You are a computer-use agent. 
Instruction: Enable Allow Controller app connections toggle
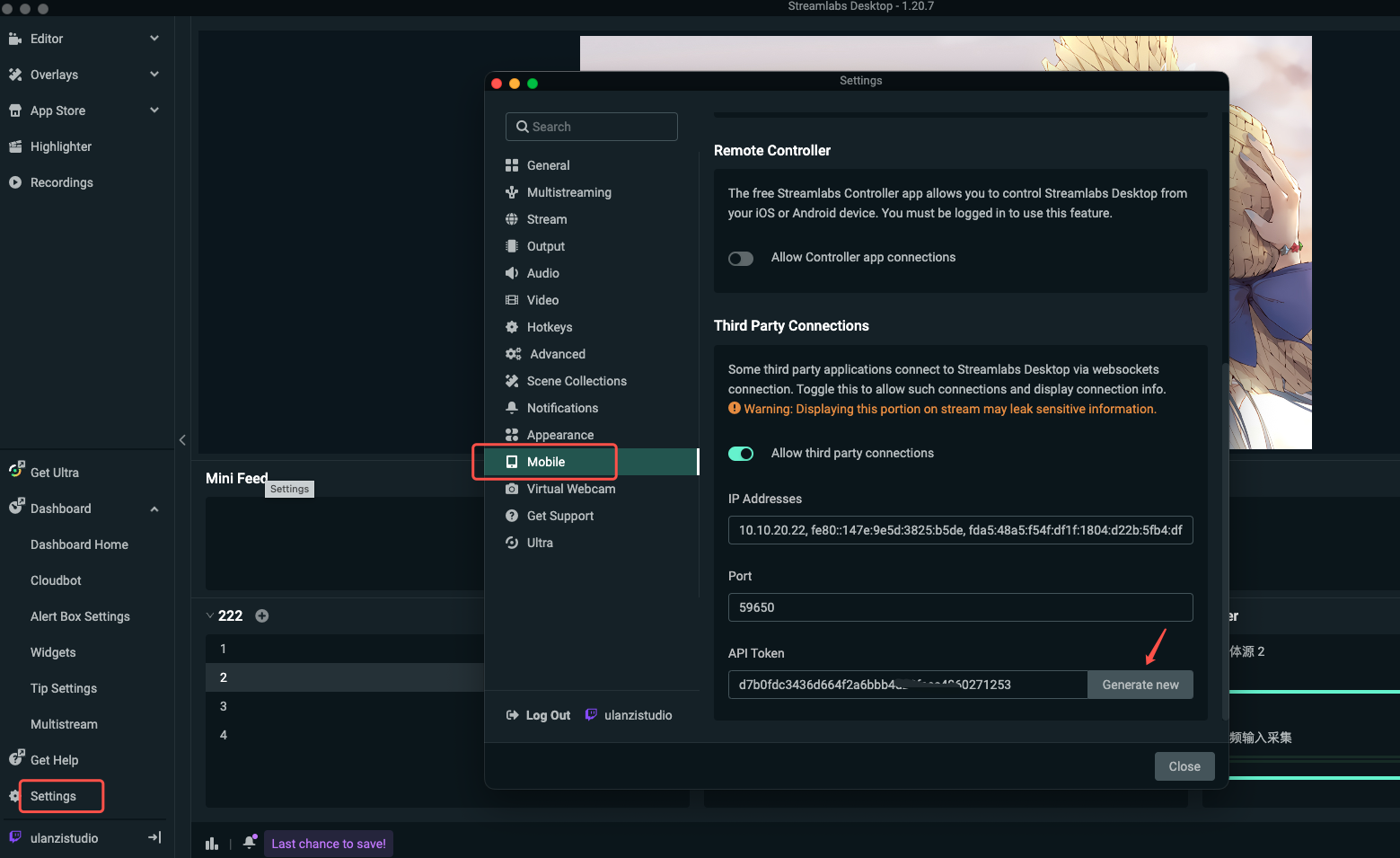point(741,259)
